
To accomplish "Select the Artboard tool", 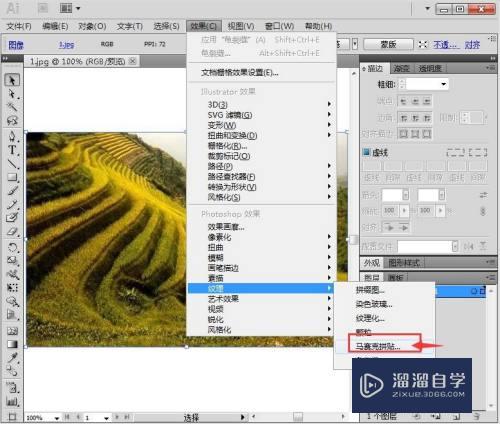I will [x=12, y=417].
